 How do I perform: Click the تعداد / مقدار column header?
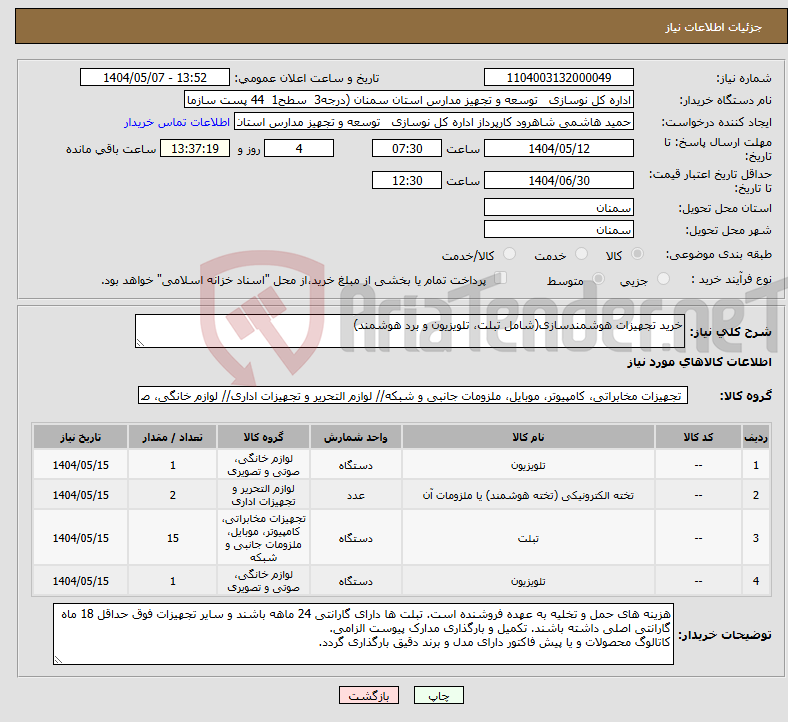(x=172, y=437)
